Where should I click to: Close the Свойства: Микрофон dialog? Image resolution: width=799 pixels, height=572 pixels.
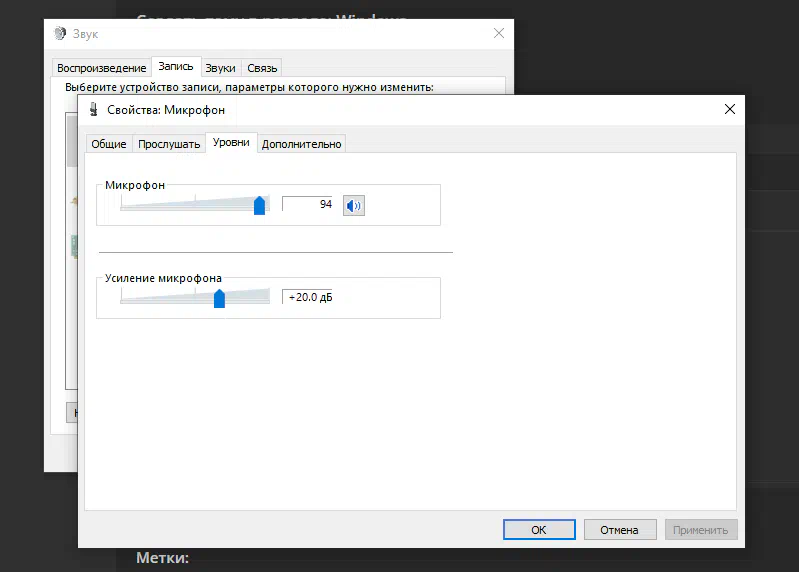click(x=730, y=109)
